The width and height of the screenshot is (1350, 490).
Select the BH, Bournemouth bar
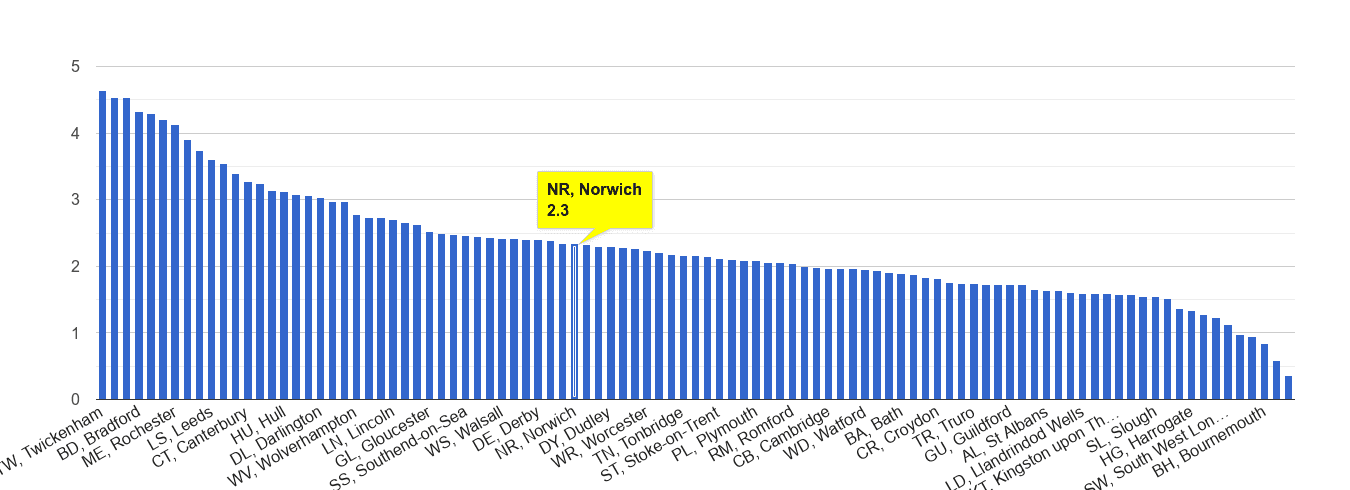pos(1264,371)
